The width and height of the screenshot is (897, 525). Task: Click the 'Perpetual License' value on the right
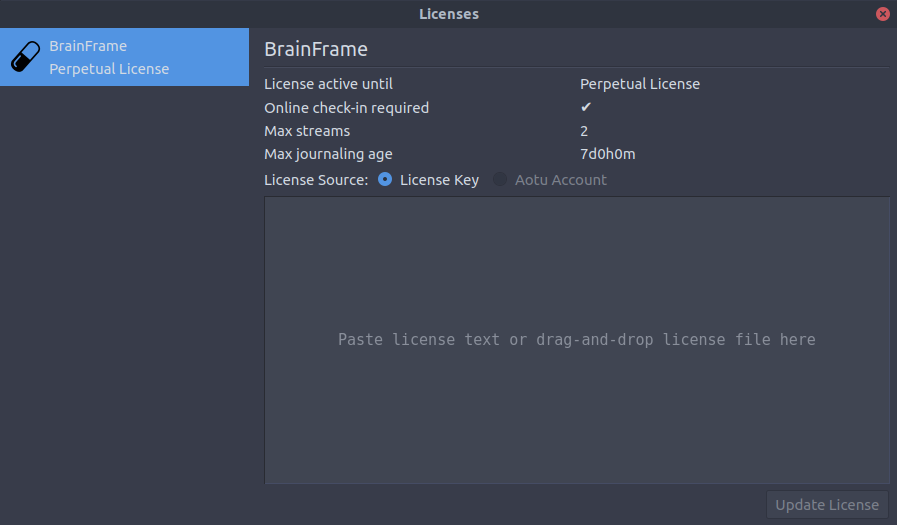[640, 84]
